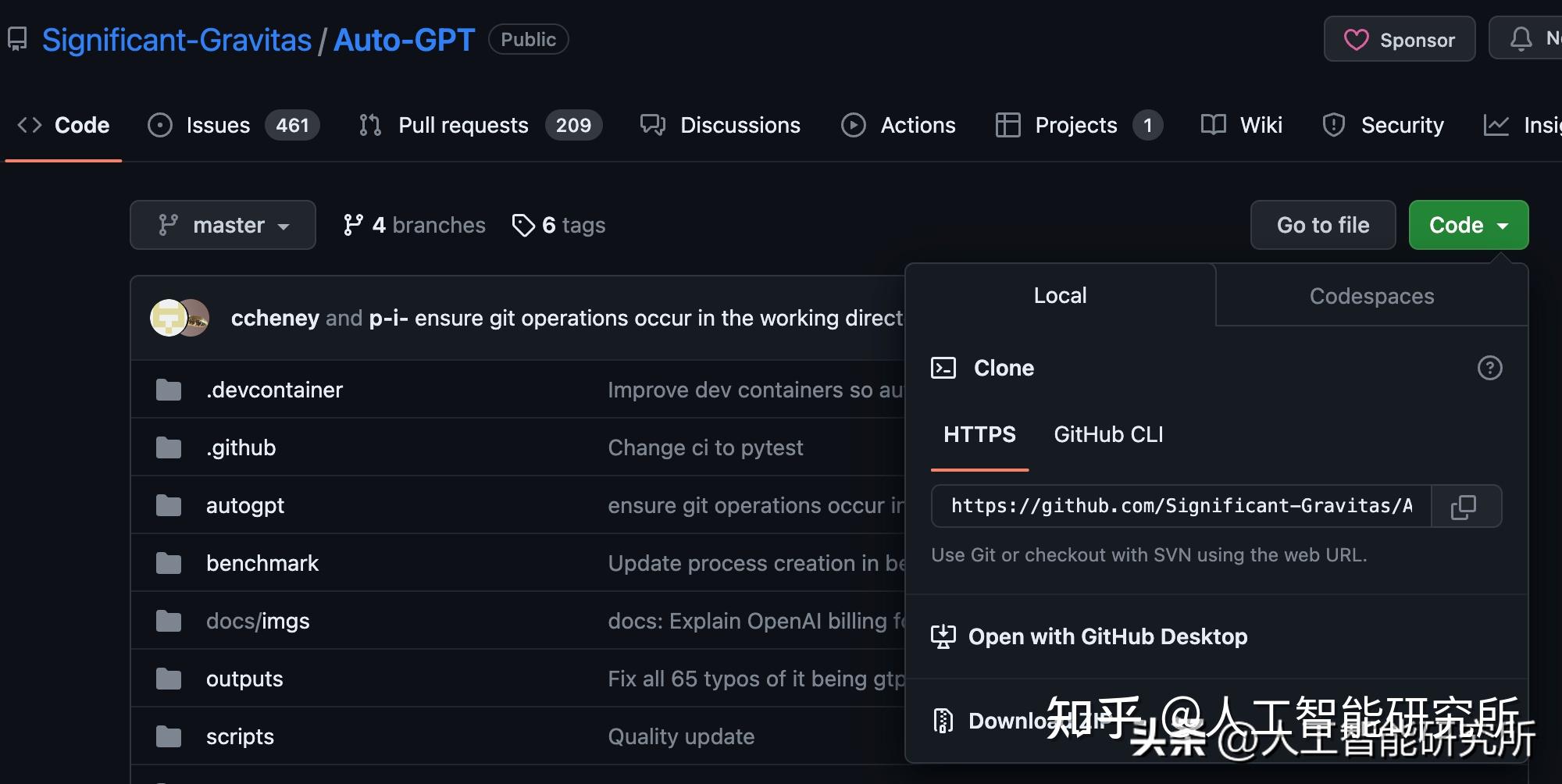Viewport: 1562px width, 784px height.
Task: Copy the clone URL to clipboard
Action: (1464, 507)
